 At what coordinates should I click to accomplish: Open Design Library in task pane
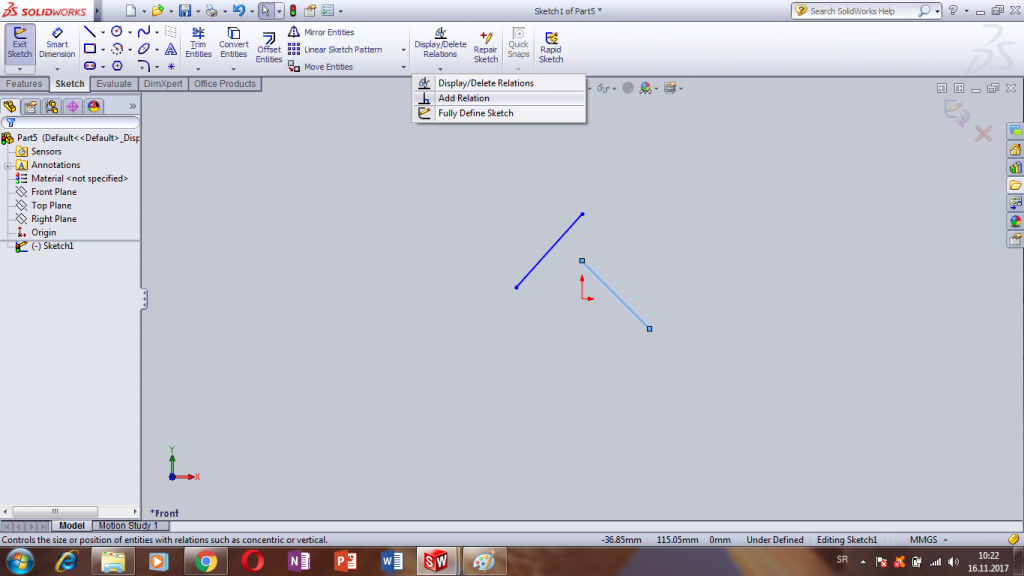(1015, 168)
